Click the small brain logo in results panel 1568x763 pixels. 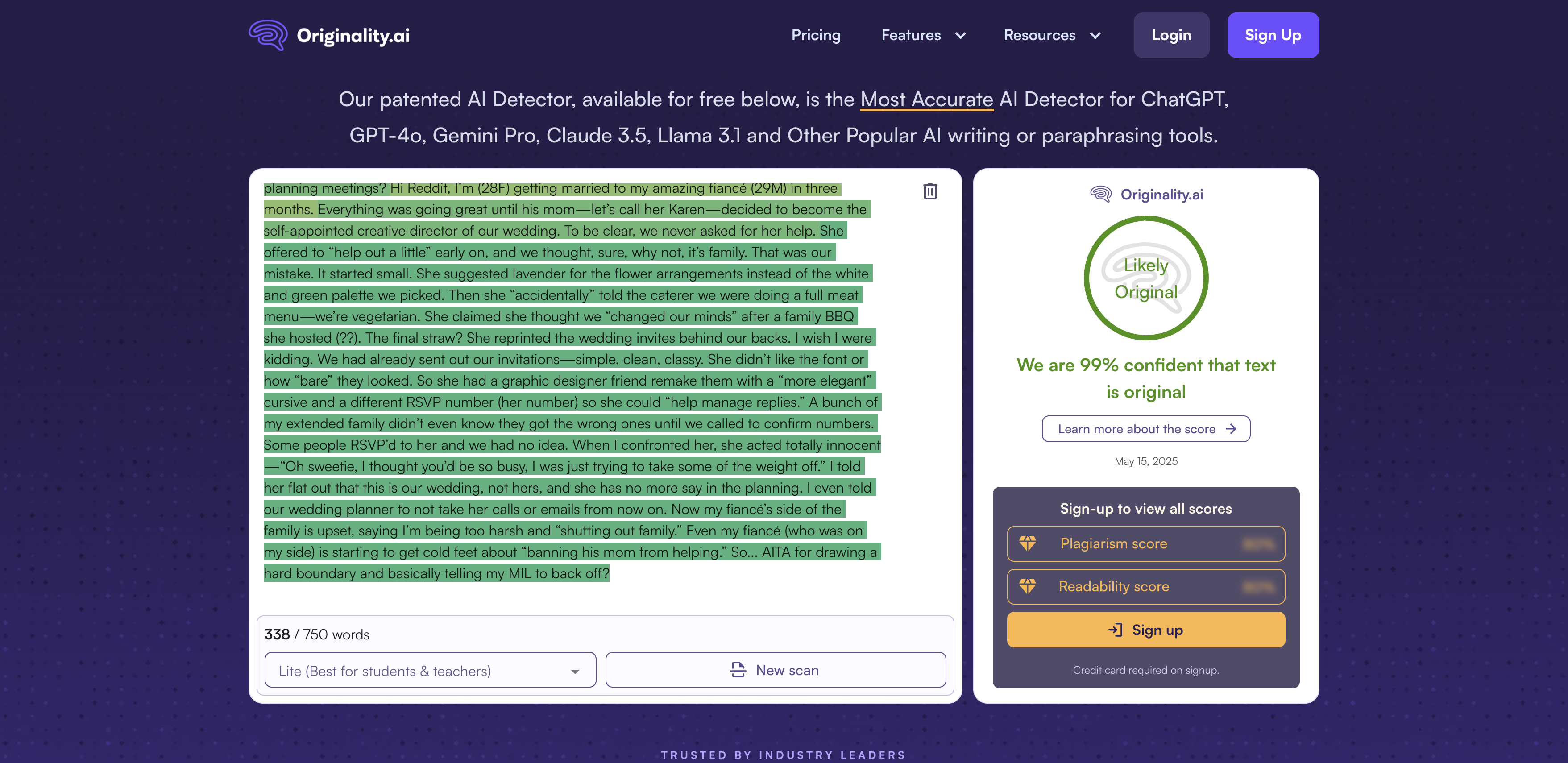click(x=1100, y=194)
